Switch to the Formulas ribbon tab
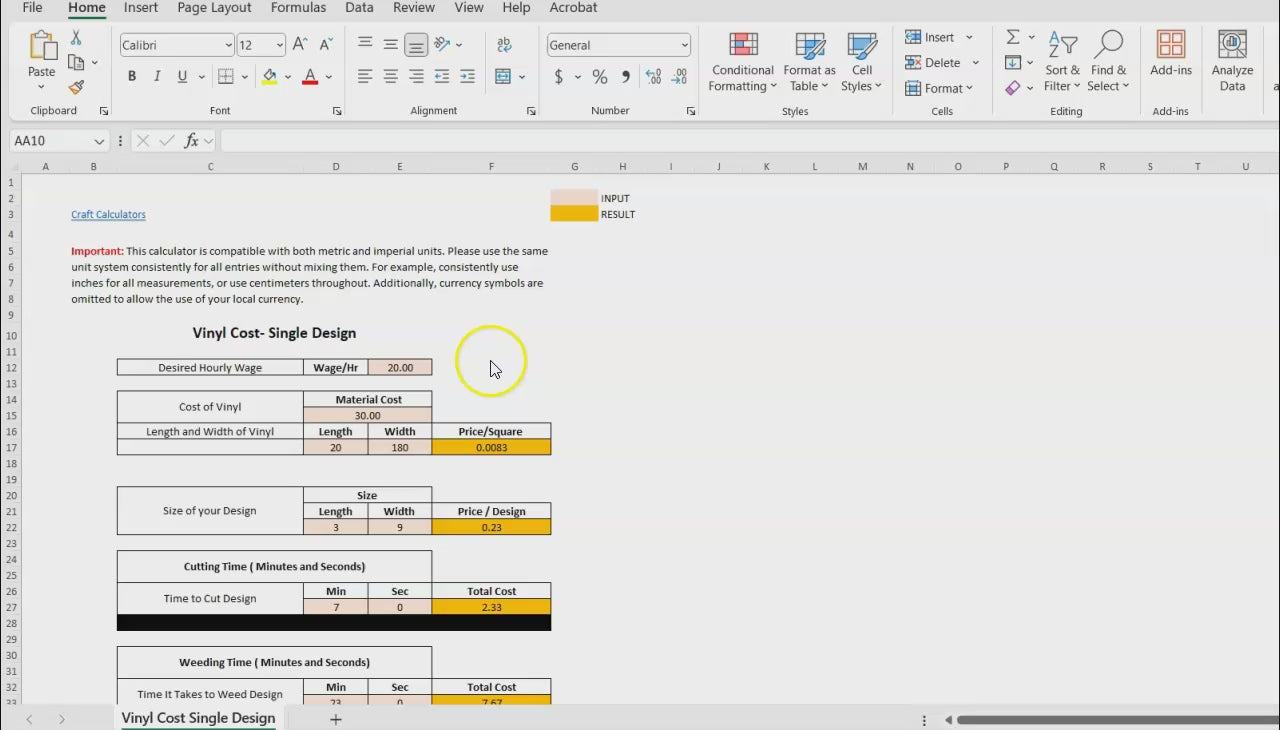The height and width of the screenshot is (730, 1280). (x=298, y=8)
